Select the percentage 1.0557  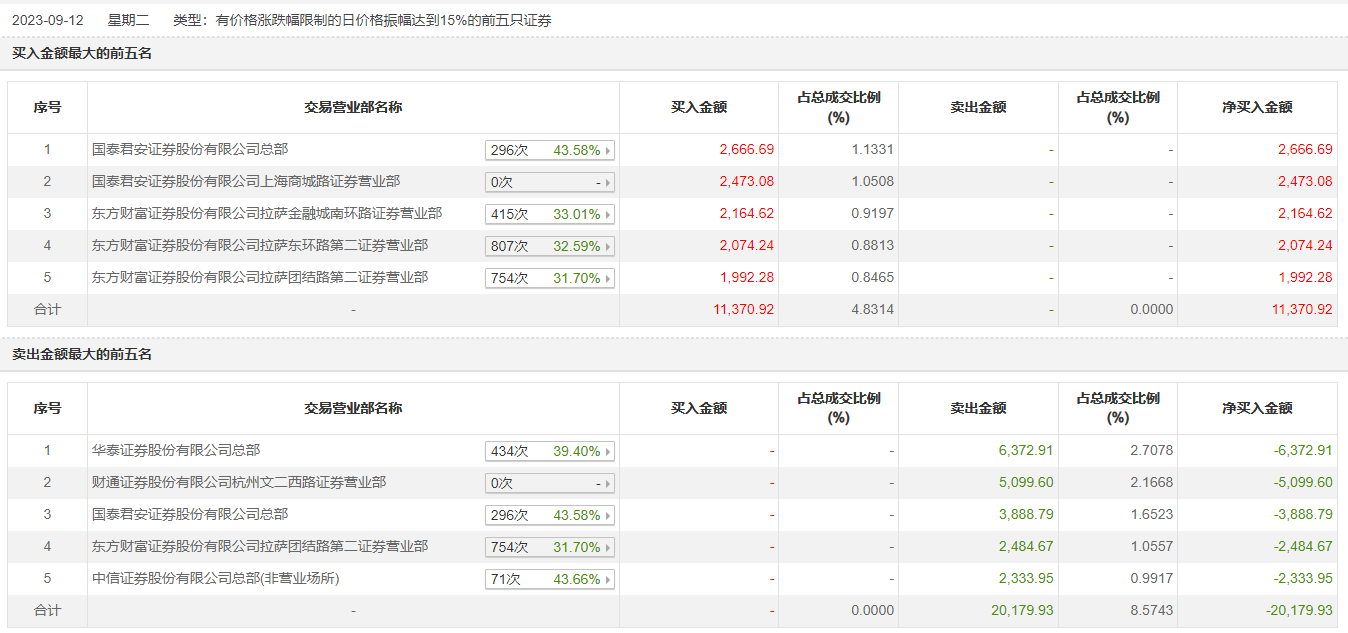[1152, 547]
